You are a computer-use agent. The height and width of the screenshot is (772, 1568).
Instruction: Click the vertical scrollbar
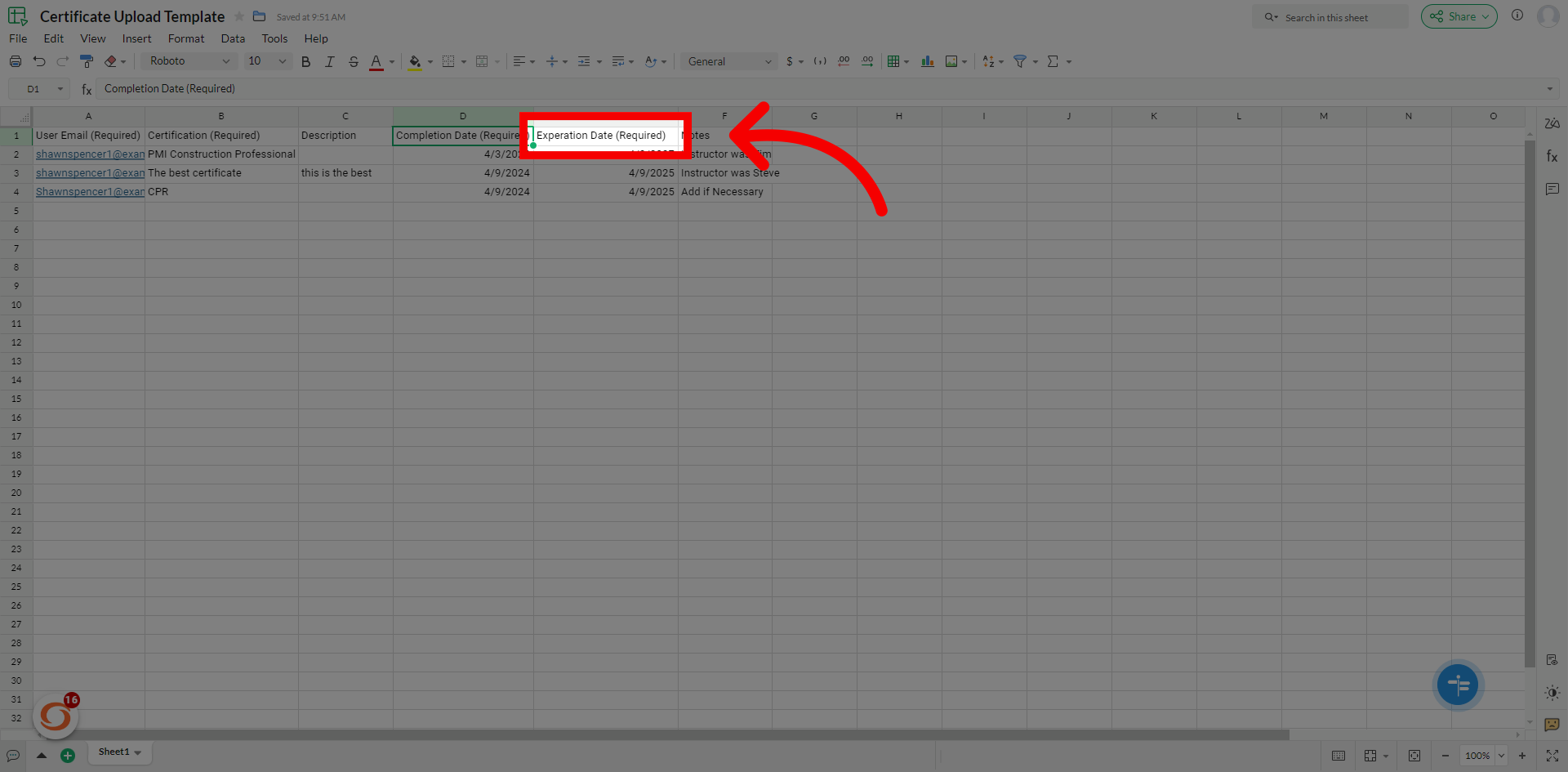pyautogui.click(x=1530, y=404)
